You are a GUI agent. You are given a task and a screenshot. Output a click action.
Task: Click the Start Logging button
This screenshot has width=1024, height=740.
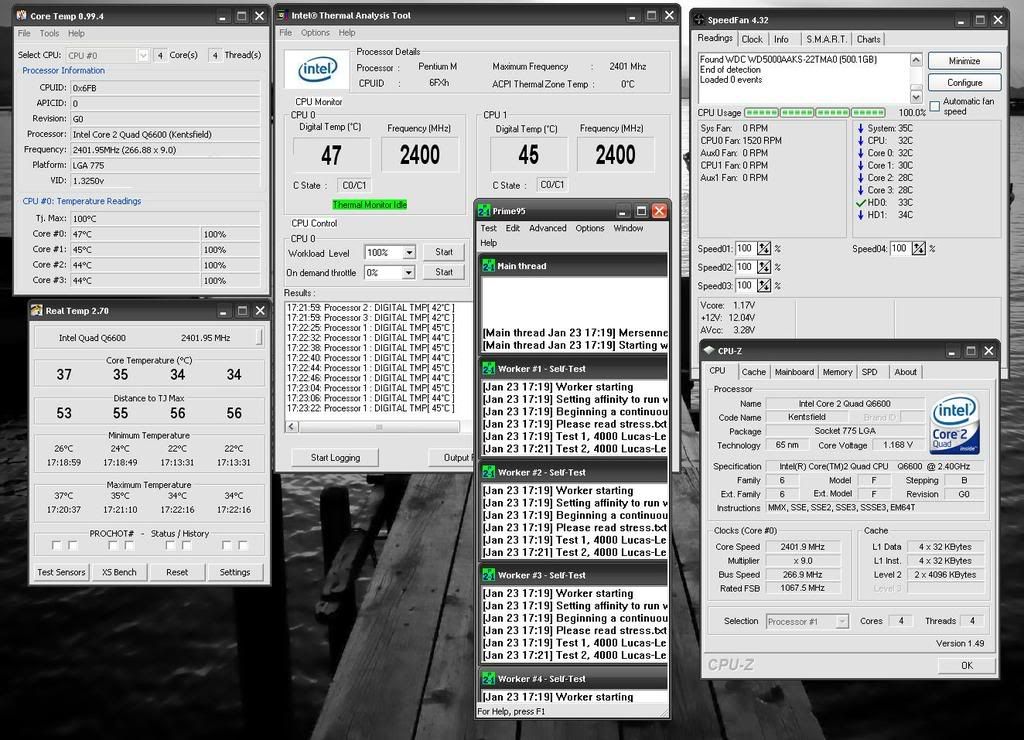tap(335, 457)
